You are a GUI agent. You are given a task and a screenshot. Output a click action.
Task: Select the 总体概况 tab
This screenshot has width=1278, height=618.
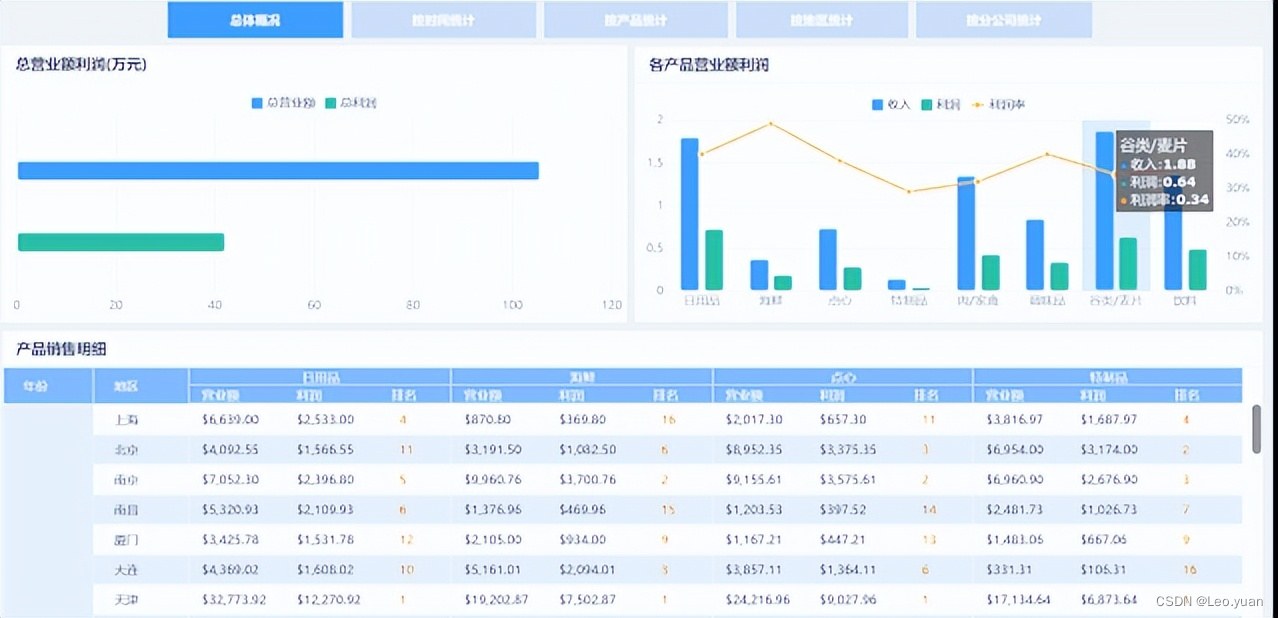(255, 19)
